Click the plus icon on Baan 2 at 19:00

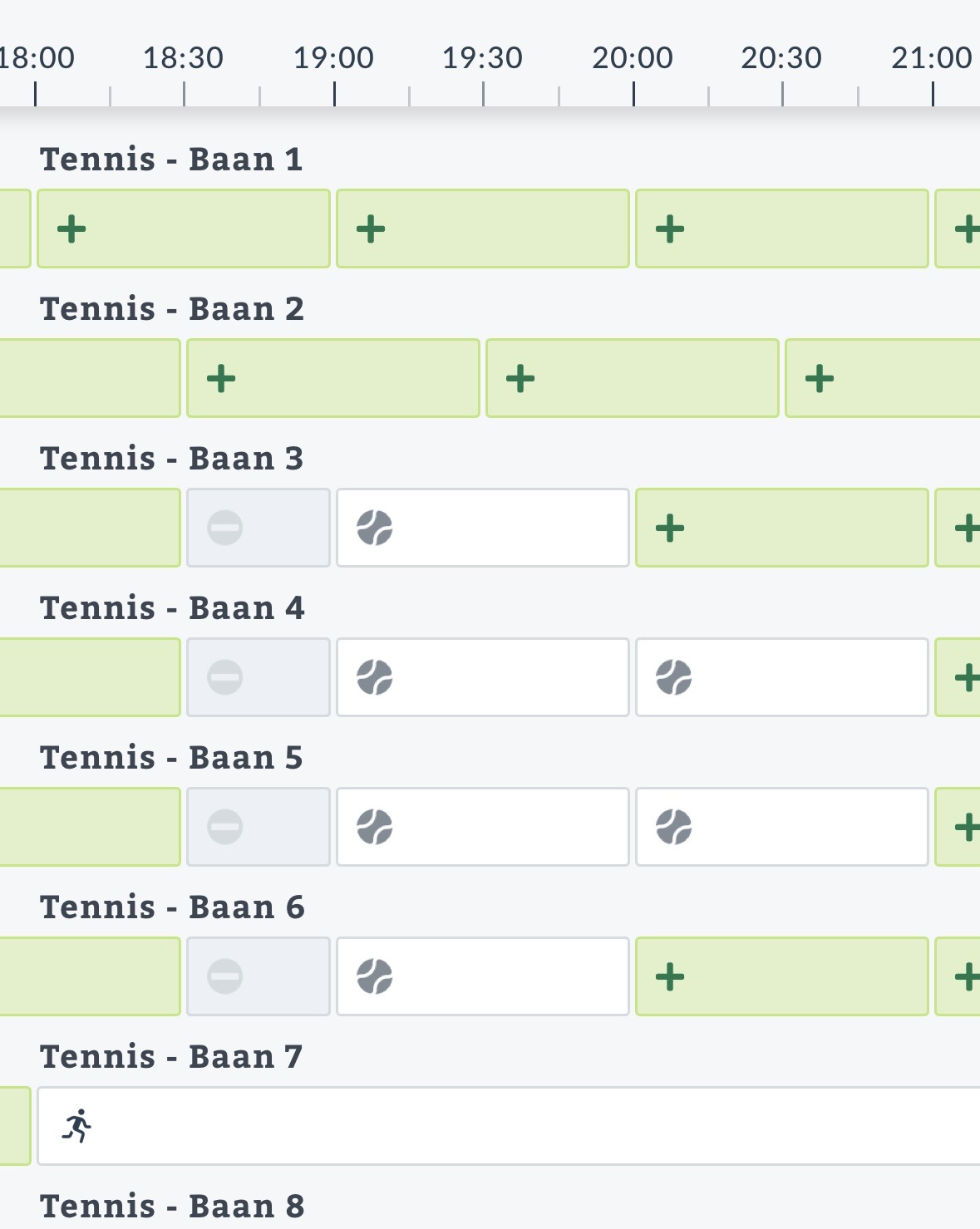(221, 379)
